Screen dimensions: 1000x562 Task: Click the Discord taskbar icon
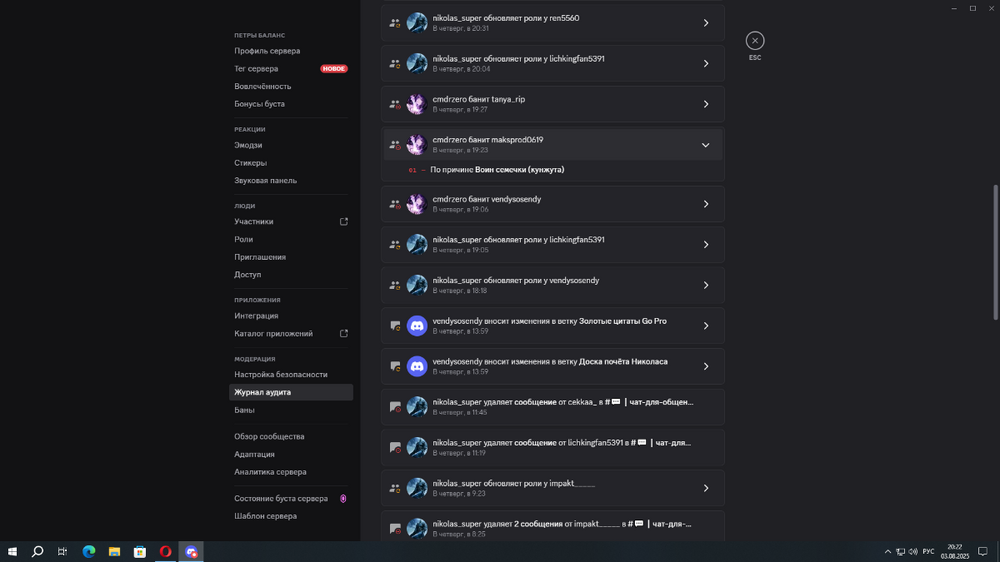(x=191, y=552)
